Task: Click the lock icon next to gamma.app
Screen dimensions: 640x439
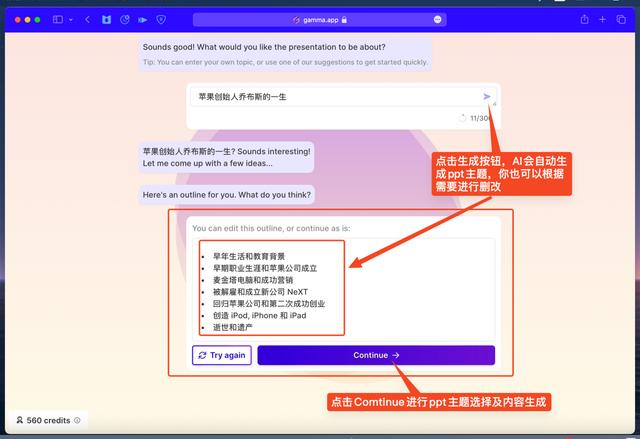Action: coord(344,20)
